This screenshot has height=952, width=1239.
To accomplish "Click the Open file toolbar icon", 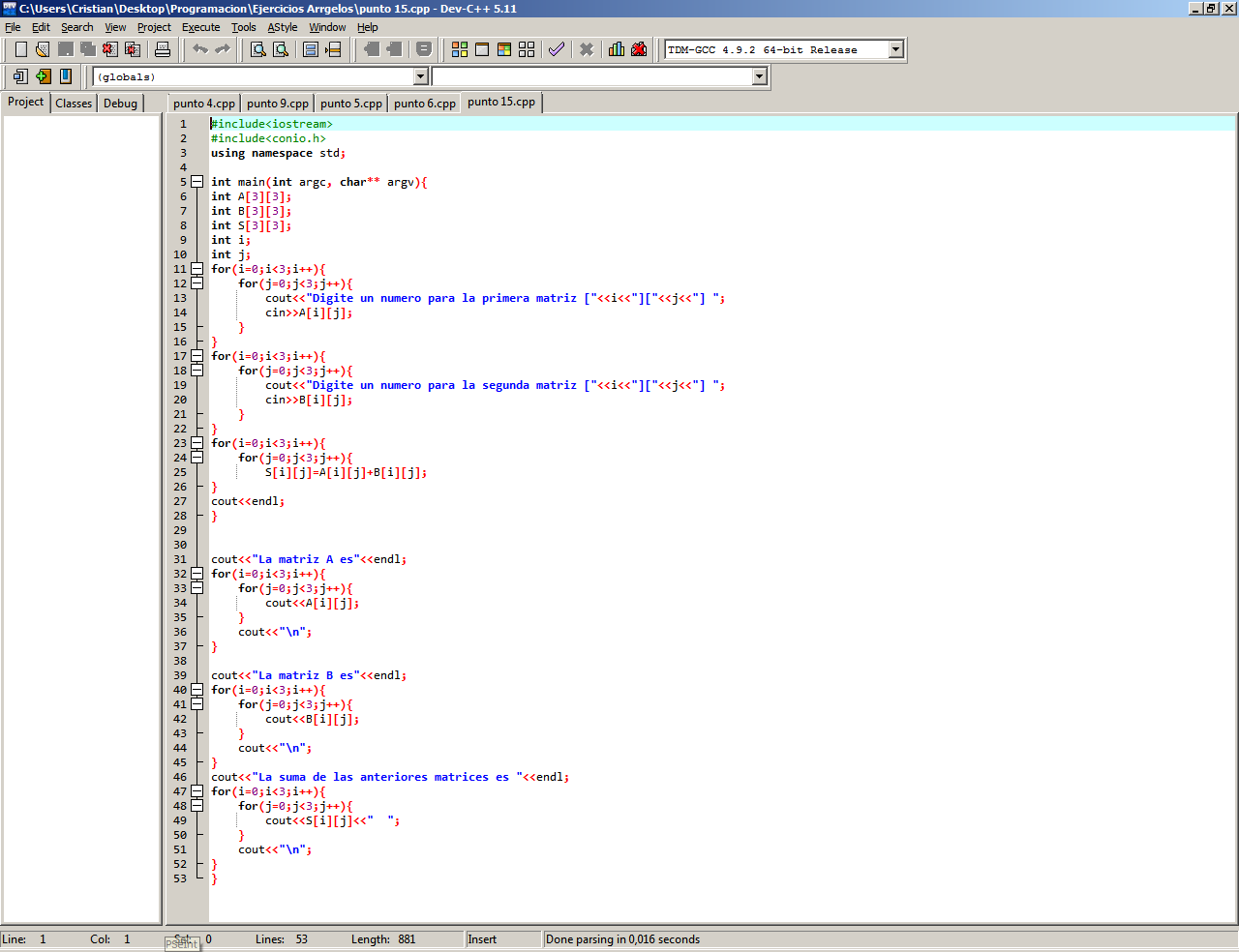I will [43, 49].
